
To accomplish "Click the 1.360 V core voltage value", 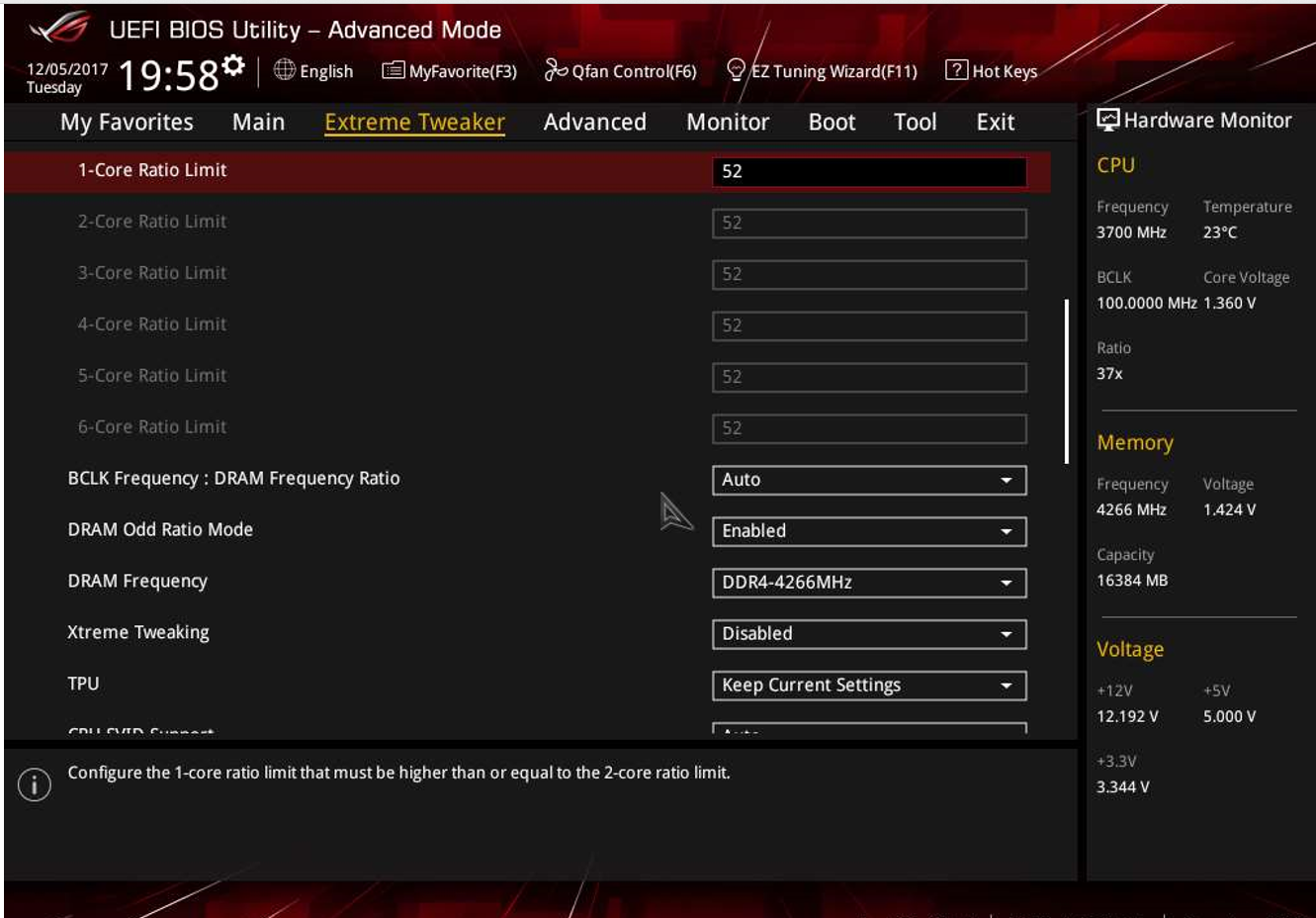I will [x=1229, y=303].
